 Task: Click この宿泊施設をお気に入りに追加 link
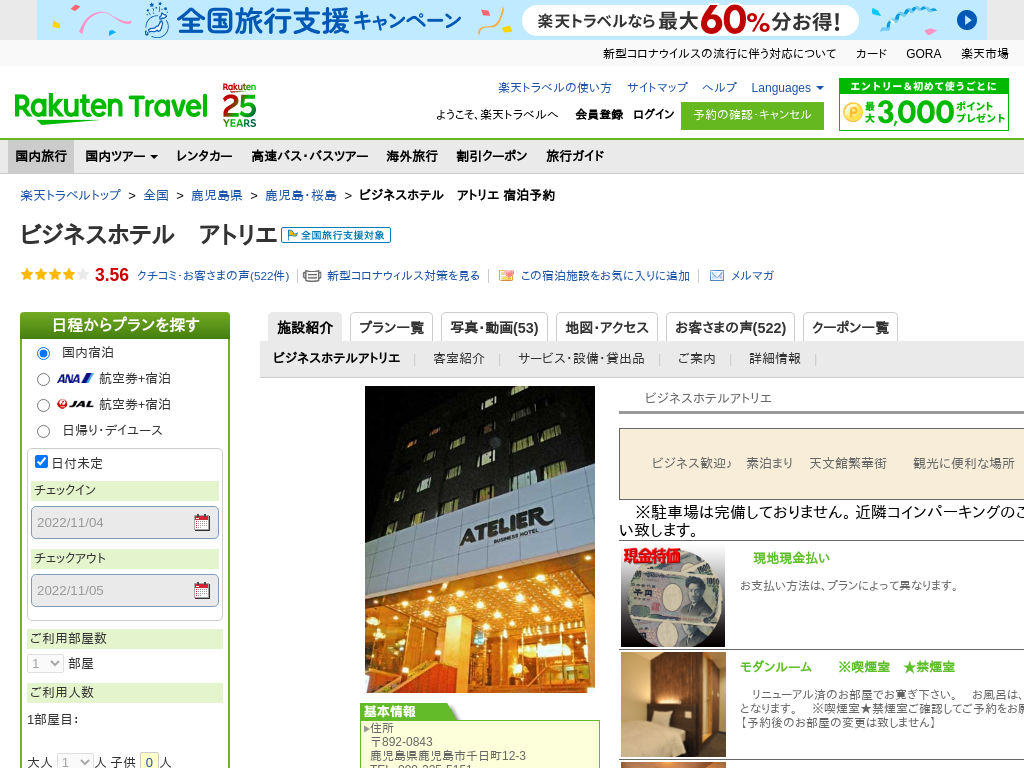point(605,276)
